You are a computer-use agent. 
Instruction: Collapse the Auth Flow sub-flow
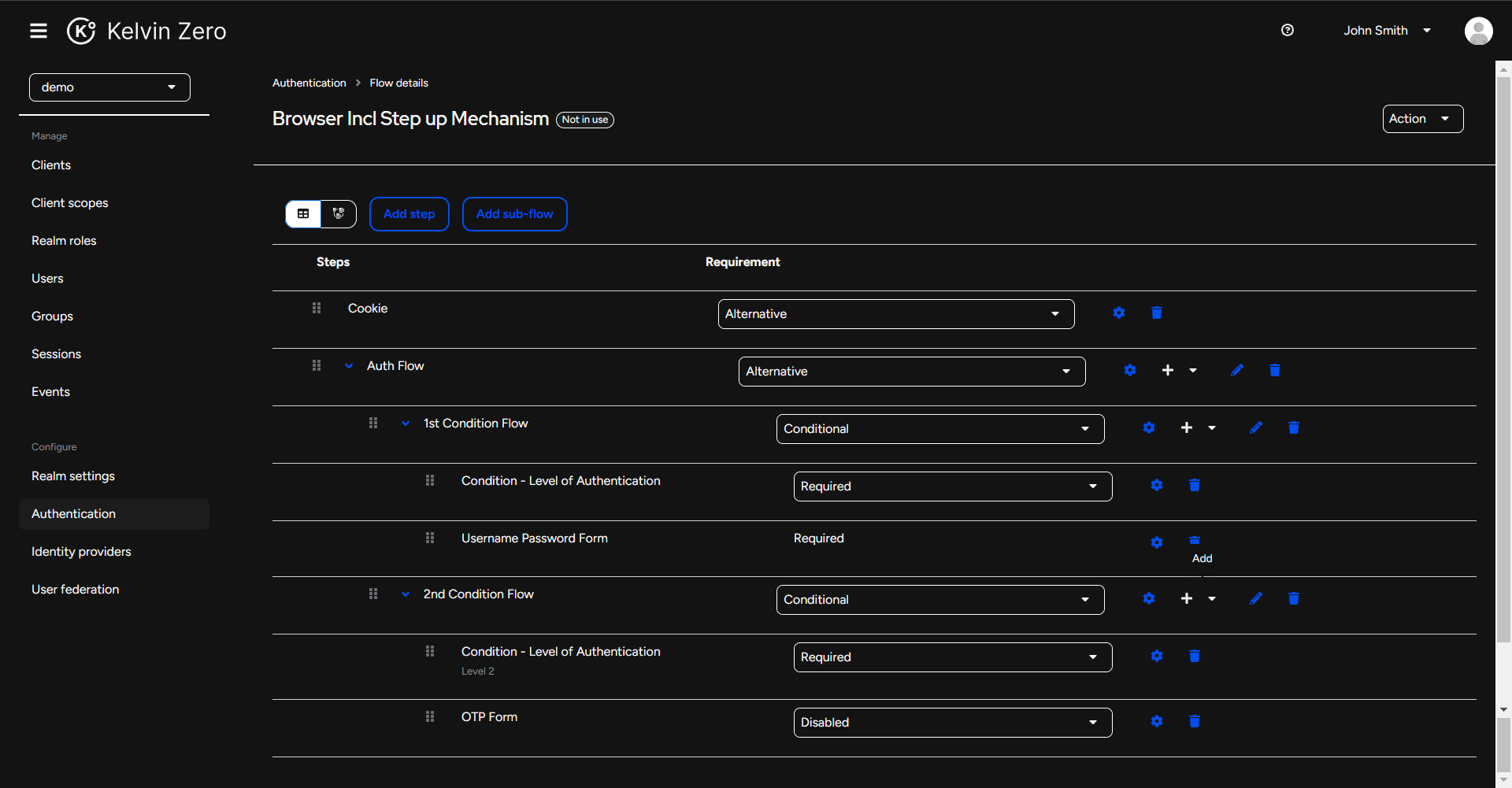coord(348,365)
